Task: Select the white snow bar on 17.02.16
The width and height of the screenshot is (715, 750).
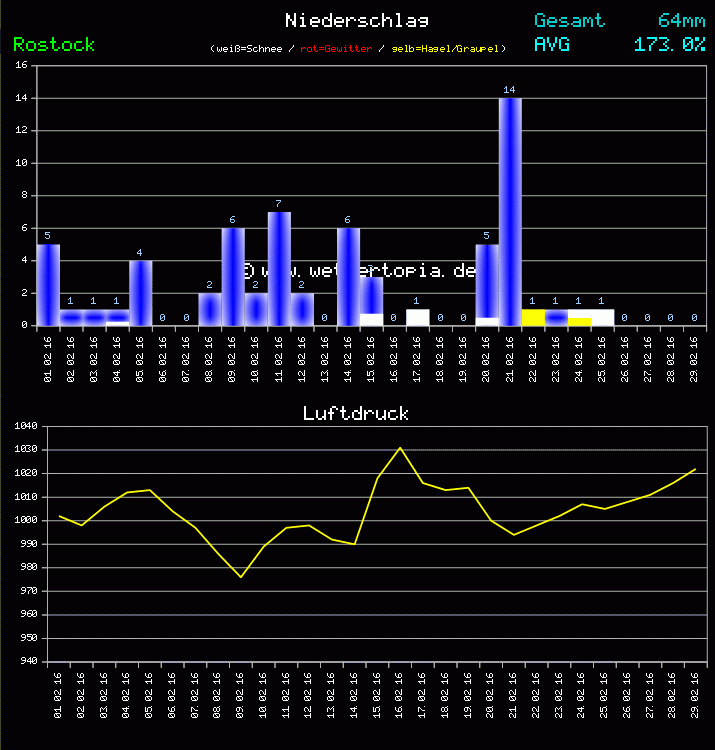Action: pyautogui.click(x=417, y=317)
